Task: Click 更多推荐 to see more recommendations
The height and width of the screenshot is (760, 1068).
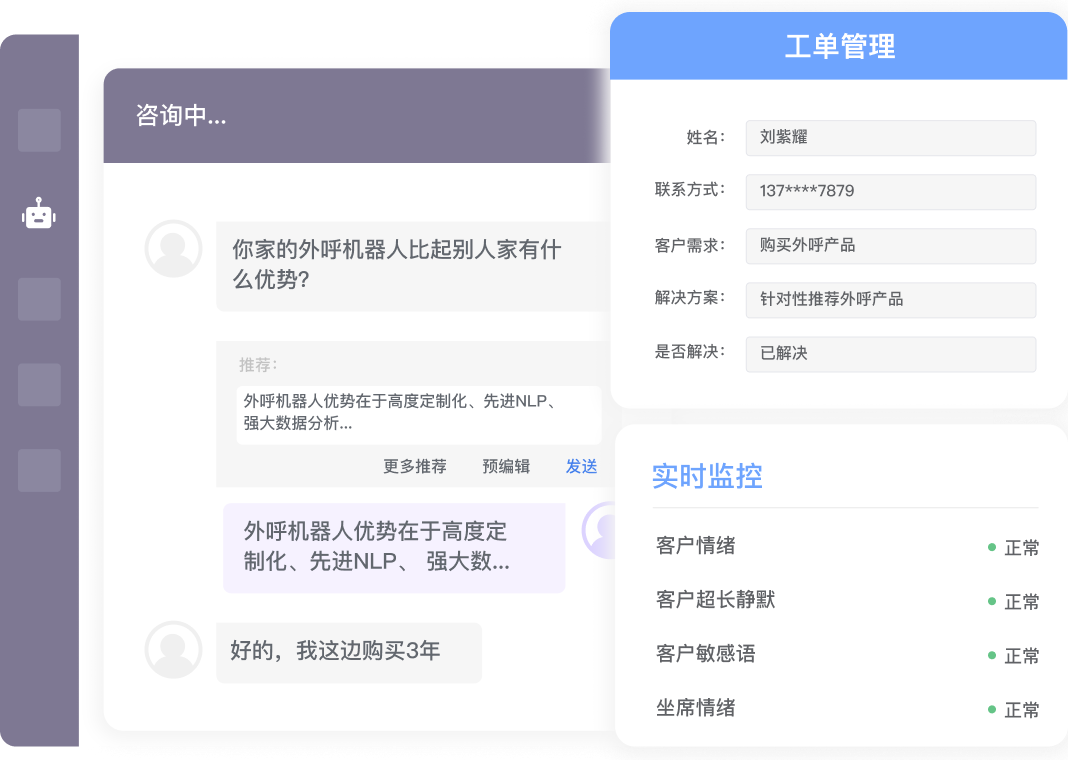Action: [414, 466]
